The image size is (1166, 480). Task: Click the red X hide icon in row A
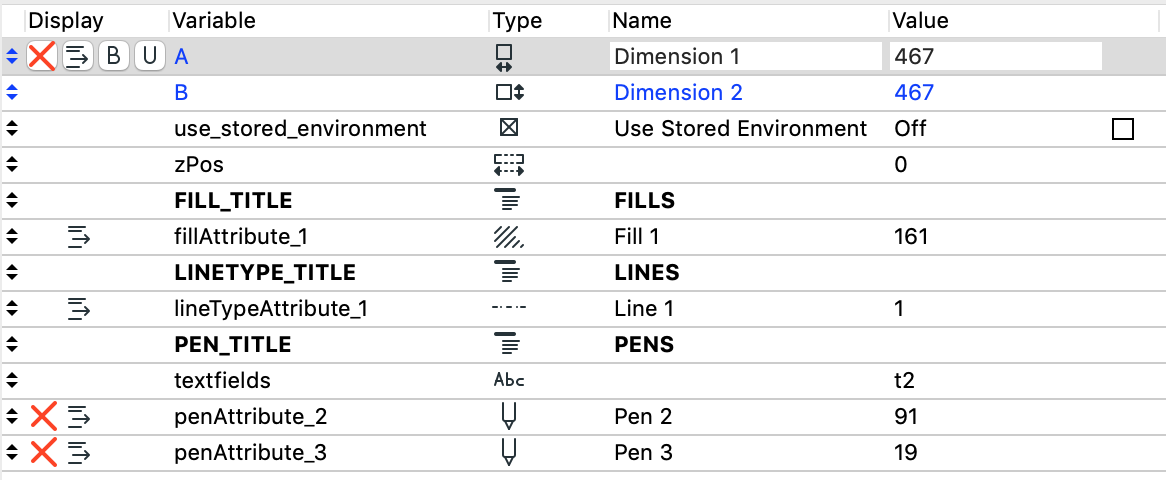click(x=42, y=57)
